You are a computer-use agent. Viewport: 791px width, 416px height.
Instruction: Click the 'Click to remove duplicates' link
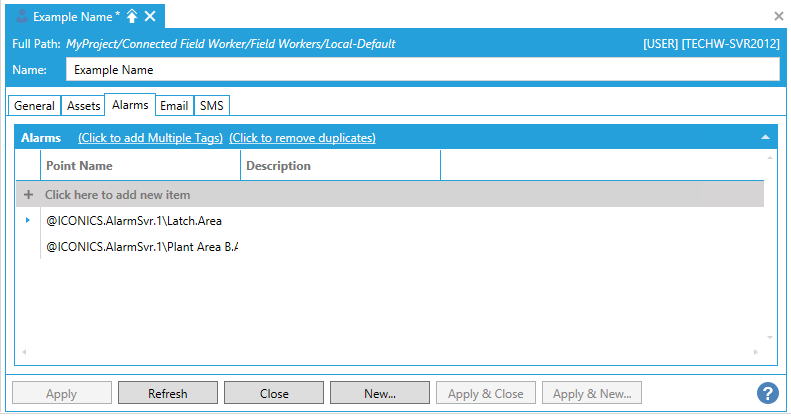pos(302,138)
